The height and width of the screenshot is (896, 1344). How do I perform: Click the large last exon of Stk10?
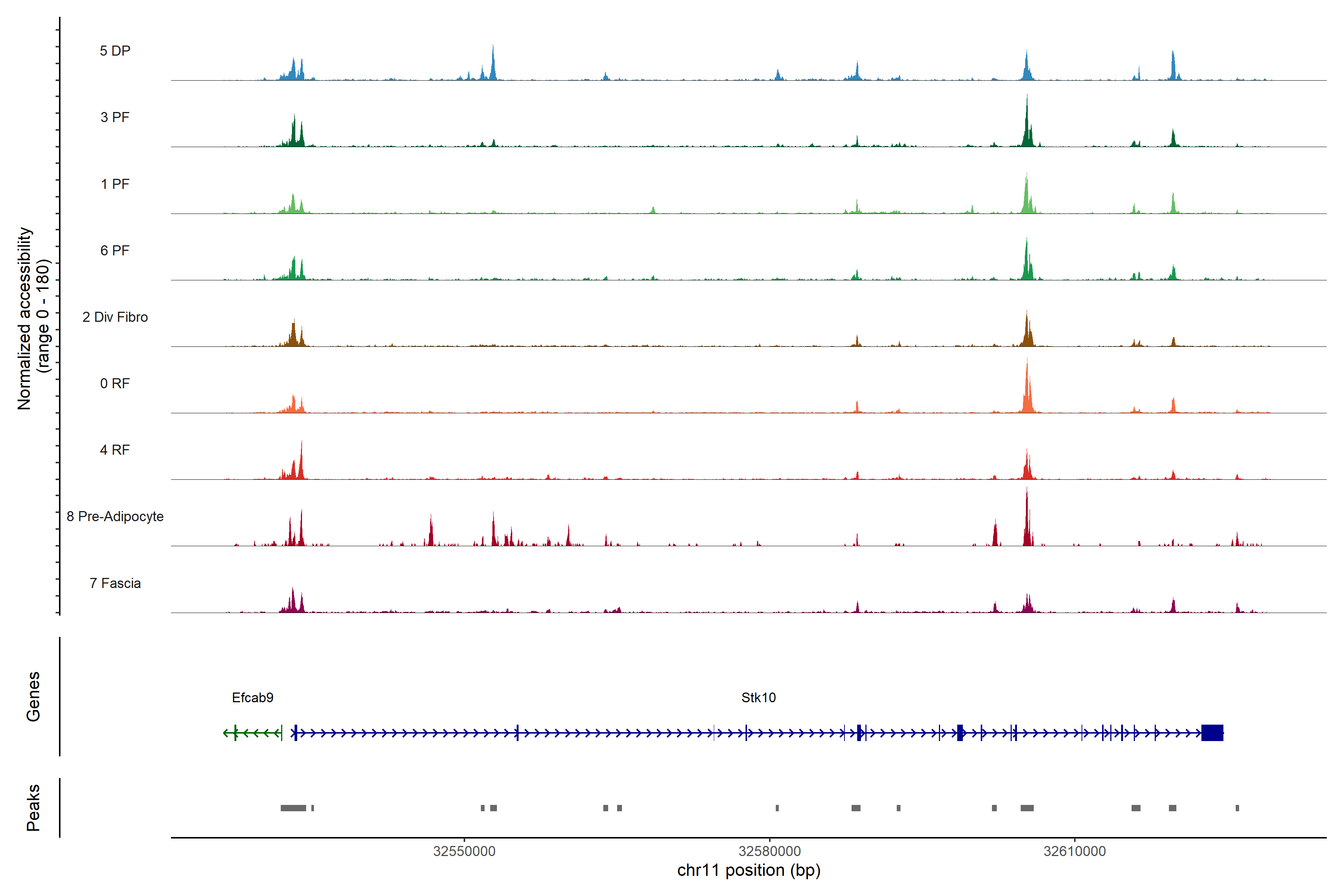1212,732
